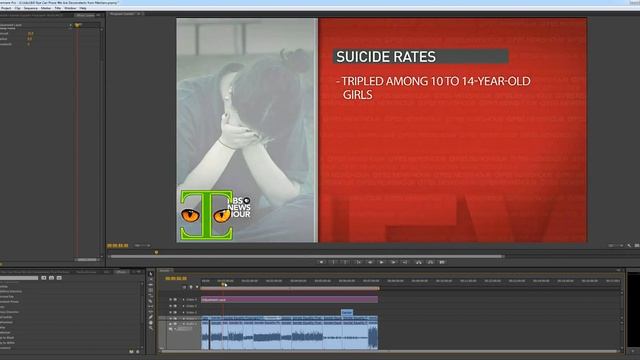Open the Help menu
640x360 pixels.
(x=83, y=8)
